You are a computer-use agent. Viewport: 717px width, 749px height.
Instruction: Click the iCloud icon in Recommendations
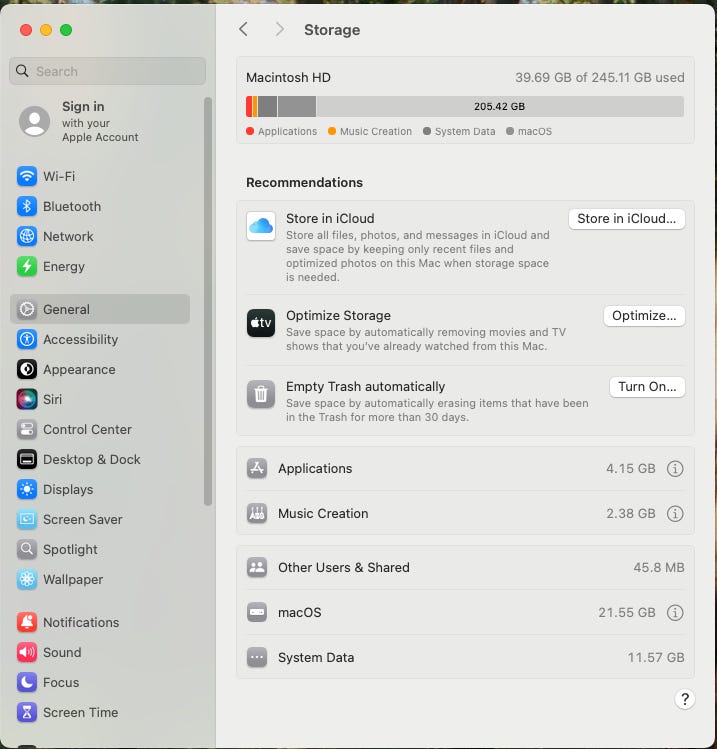[x=261, y=226]
